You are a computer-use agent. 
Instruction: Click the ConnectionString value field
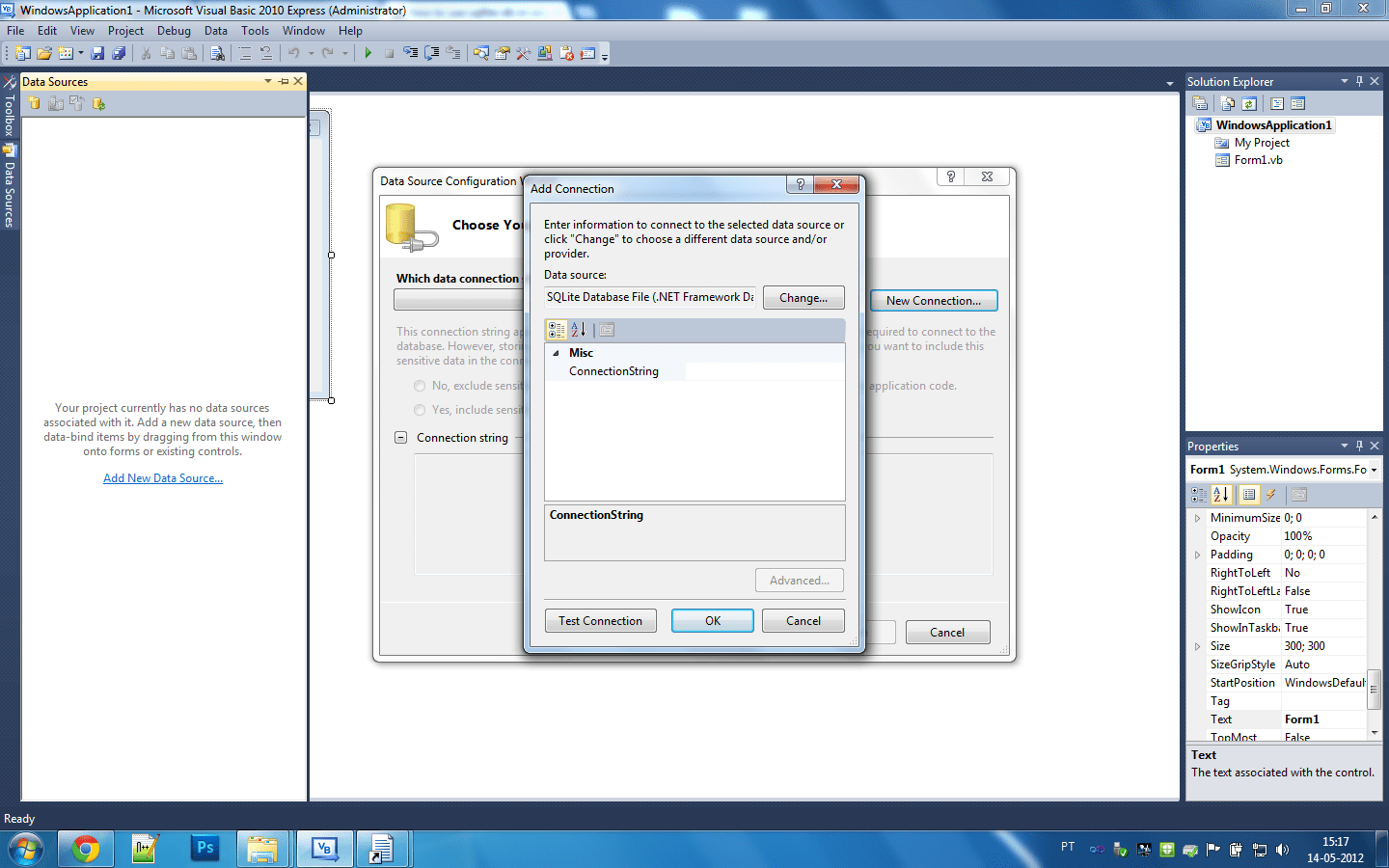[x=764, y=371]
